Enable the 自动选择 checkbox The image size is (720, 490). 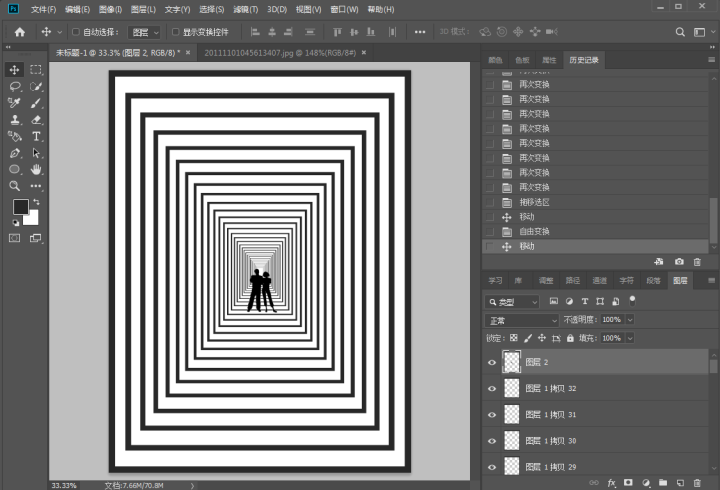(76, 32)
